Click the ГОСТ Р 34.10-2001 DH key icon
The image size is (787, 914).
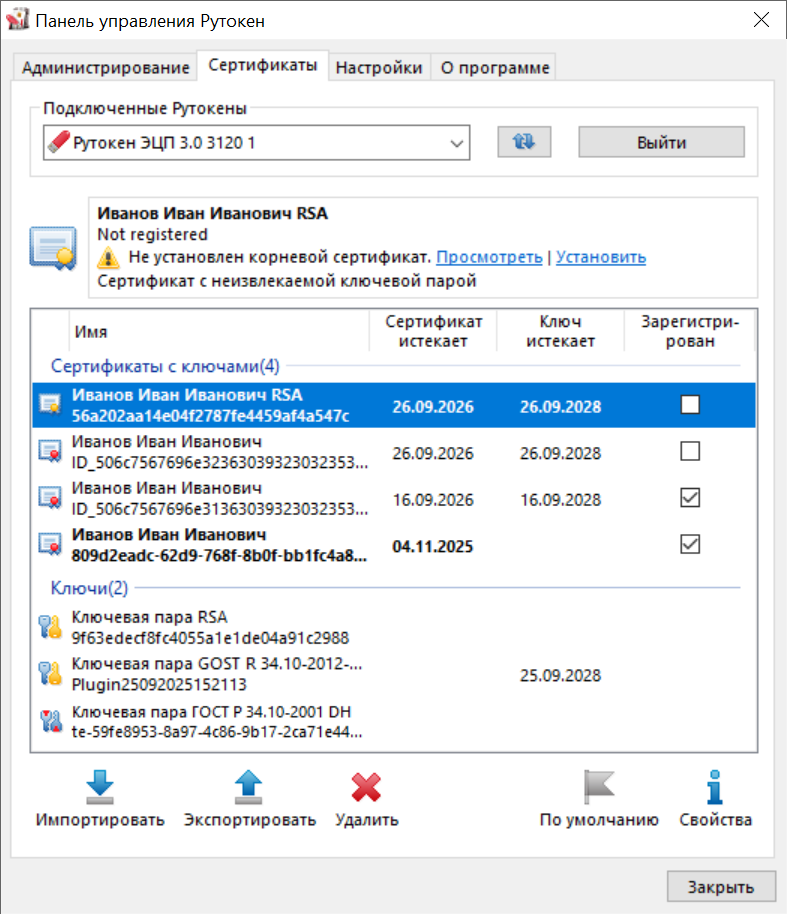50,721
